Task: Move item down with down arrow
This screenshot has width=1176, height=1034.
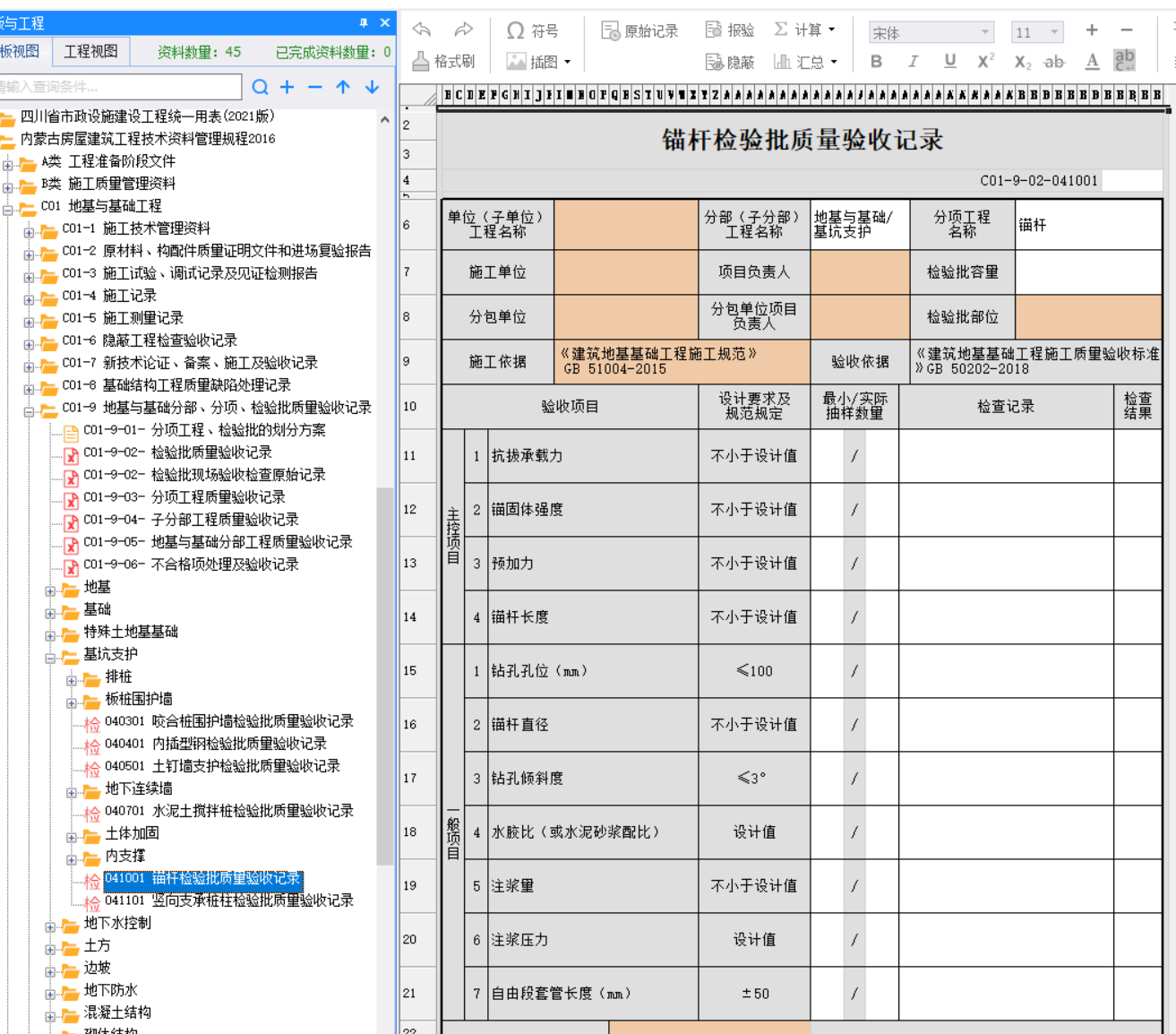Action: [372, 87]
